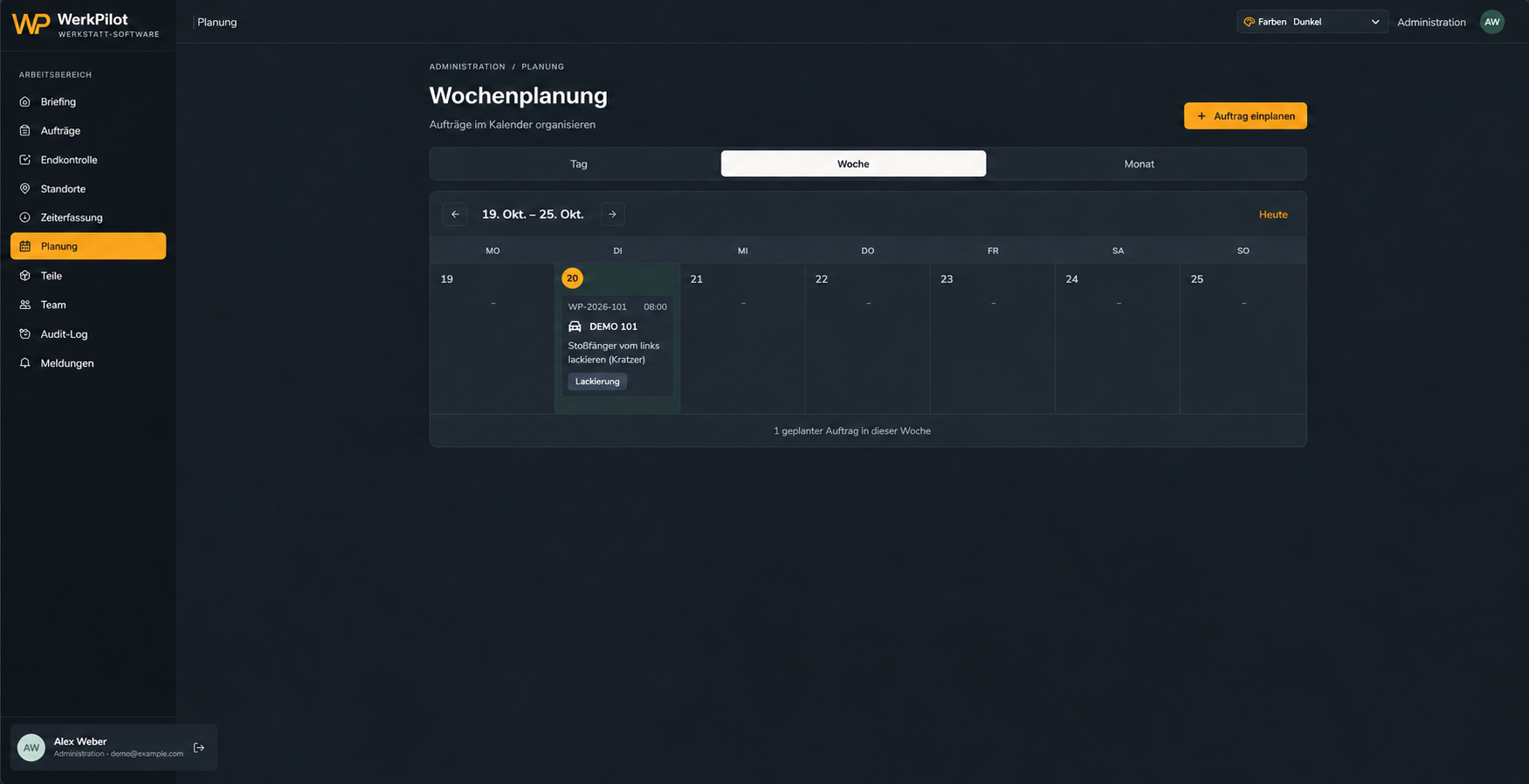Select day 20 highlighted in the calendar
This screenshot has height=784, width=1529.
(572, 279)
